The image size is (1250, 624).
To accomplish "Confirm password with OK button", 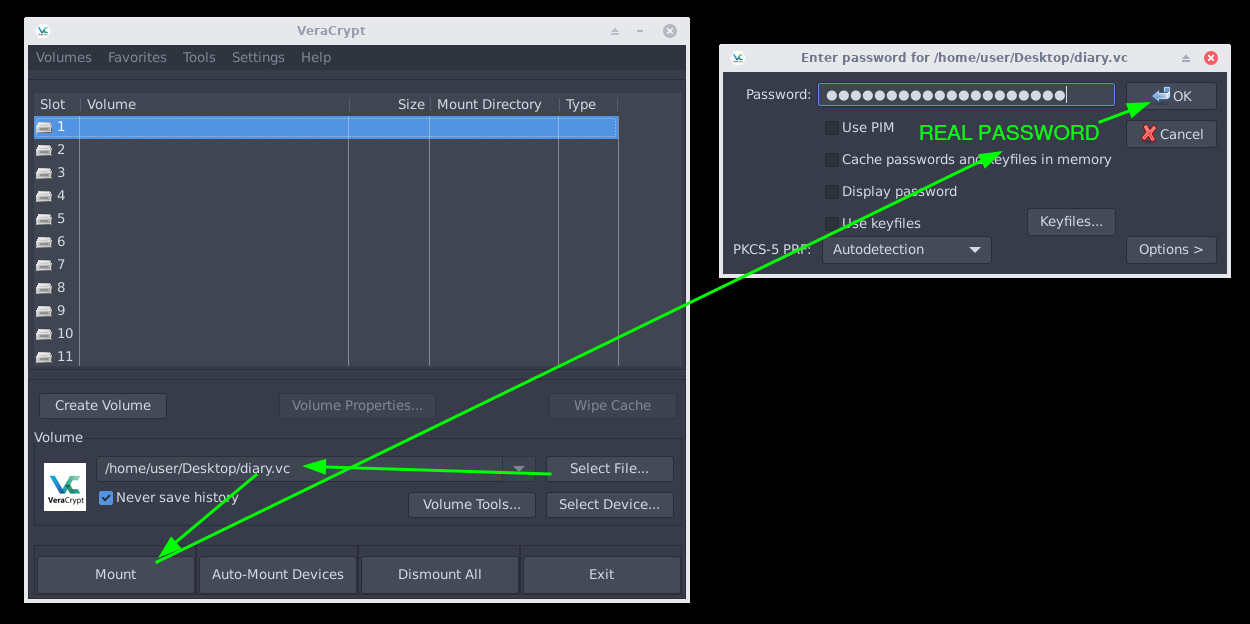I will tap(1171, 96).
